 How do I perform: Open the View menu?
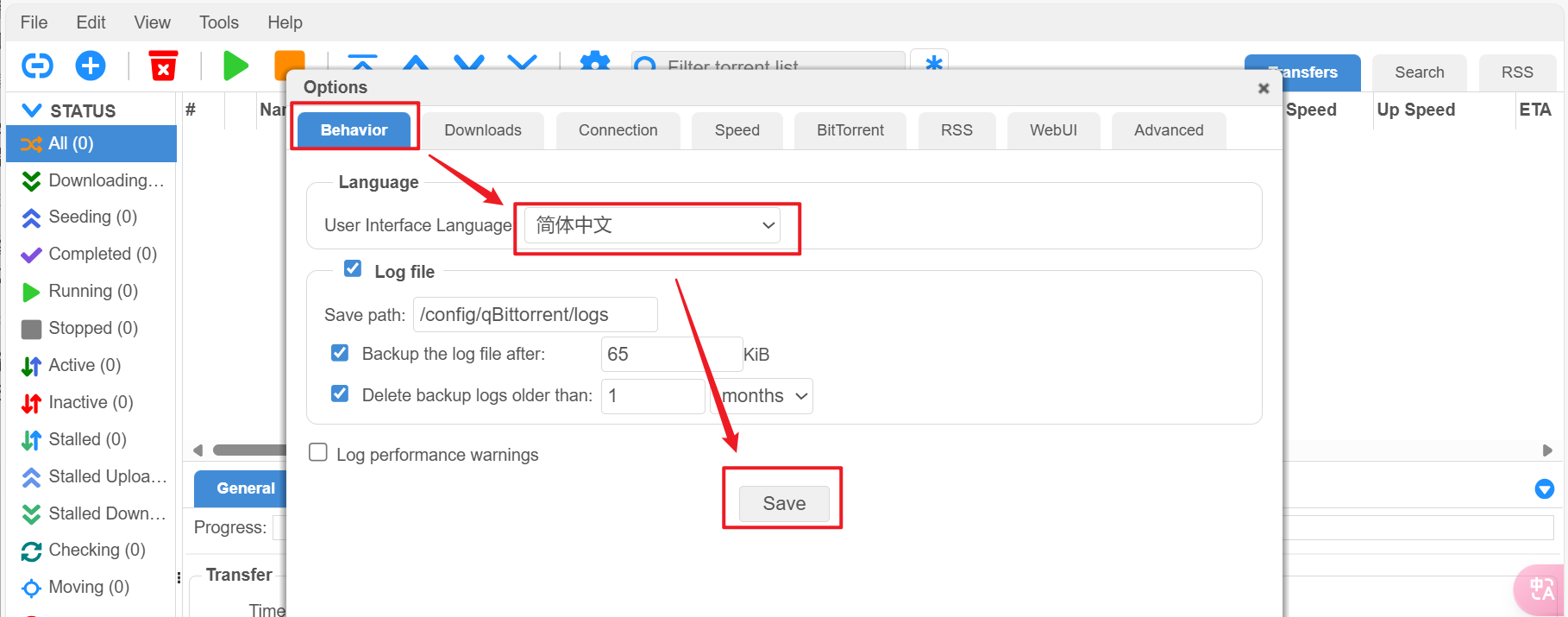click(152, 22)
